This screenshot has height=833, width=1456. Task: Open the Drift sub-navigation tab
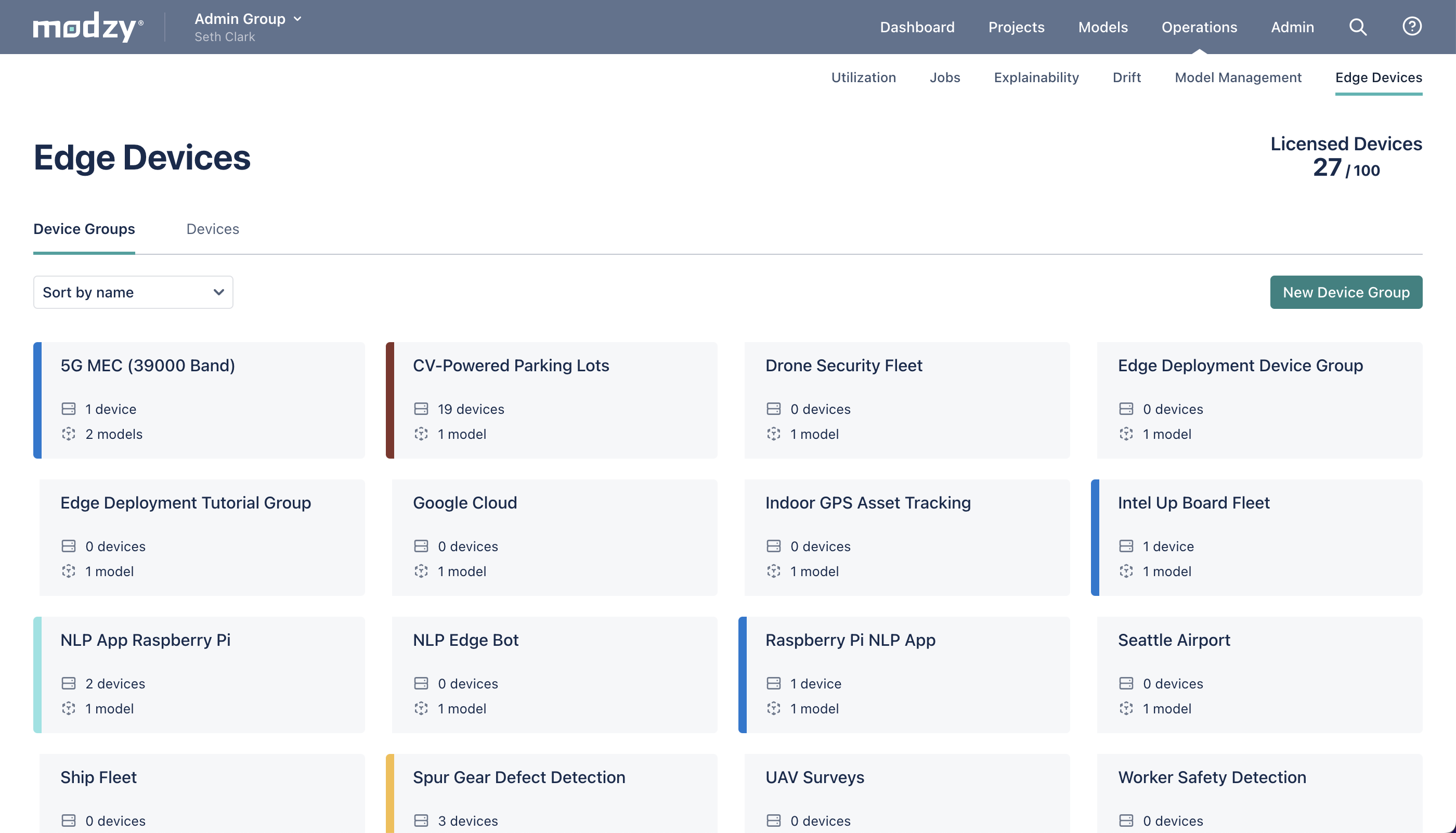point(1126,77)
